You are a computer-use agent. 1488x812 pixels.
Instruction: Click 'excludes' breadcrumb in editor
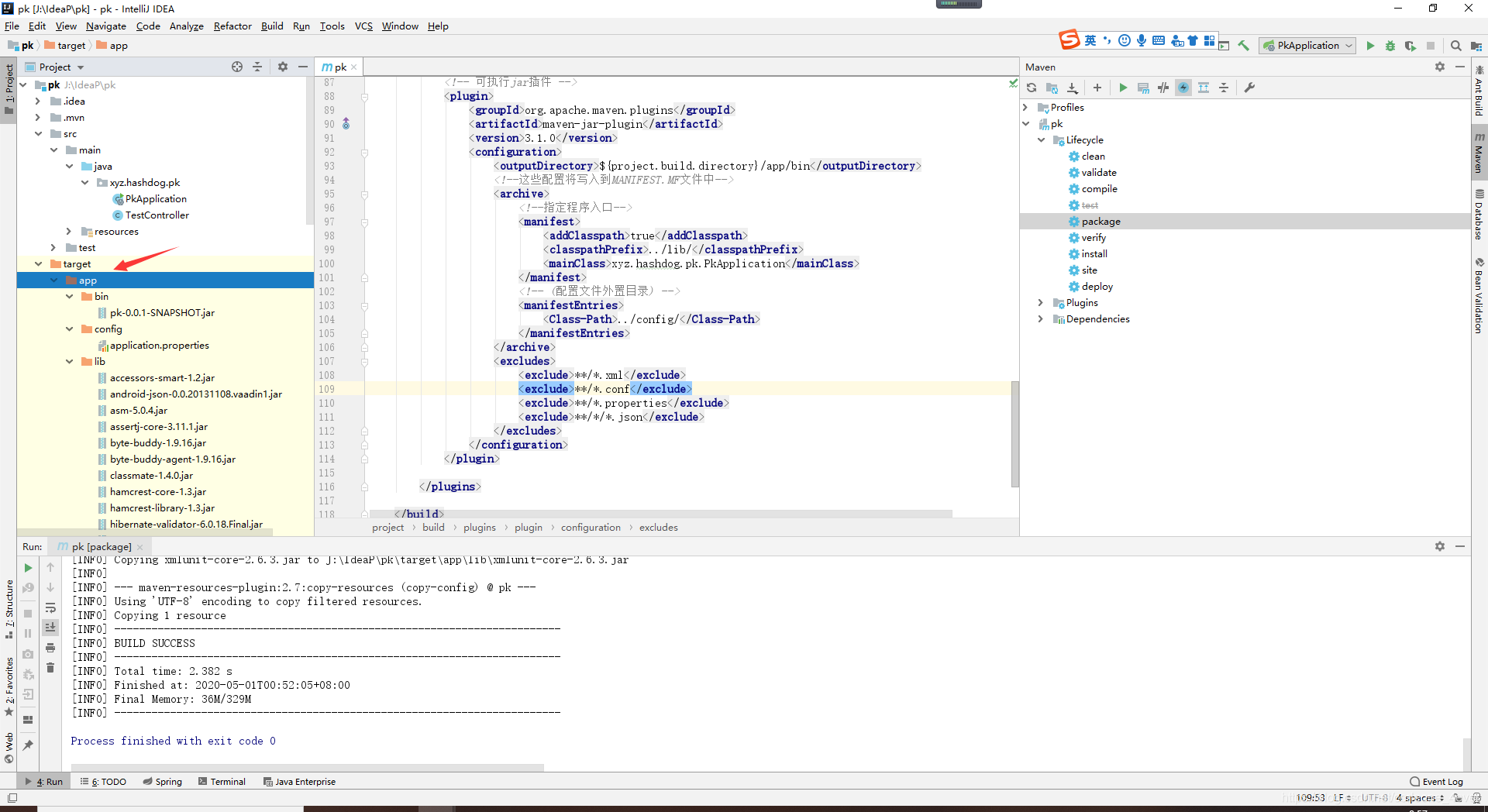click(x=659, y=528)
